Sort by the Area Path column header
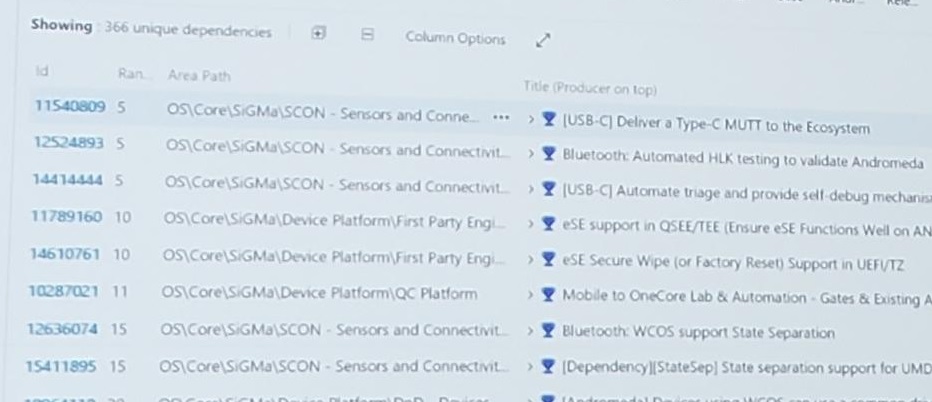This screenshot has width=932, height=402. tap(199, 76)
